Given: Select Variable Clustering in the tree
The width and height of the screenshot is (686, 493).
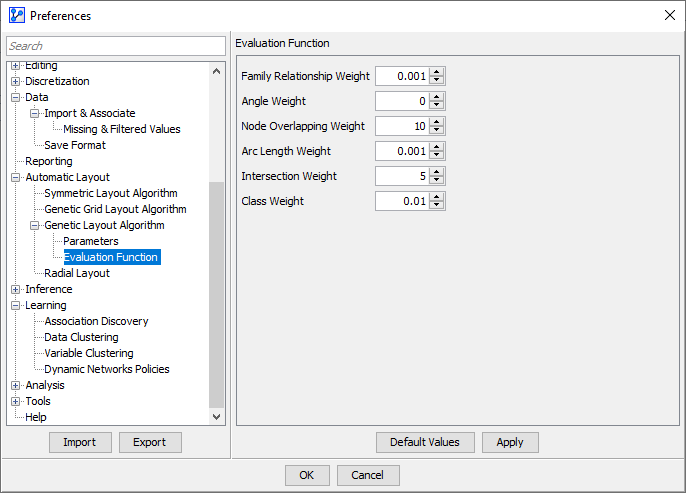Looking at the screenshot, I should point(88,353).
